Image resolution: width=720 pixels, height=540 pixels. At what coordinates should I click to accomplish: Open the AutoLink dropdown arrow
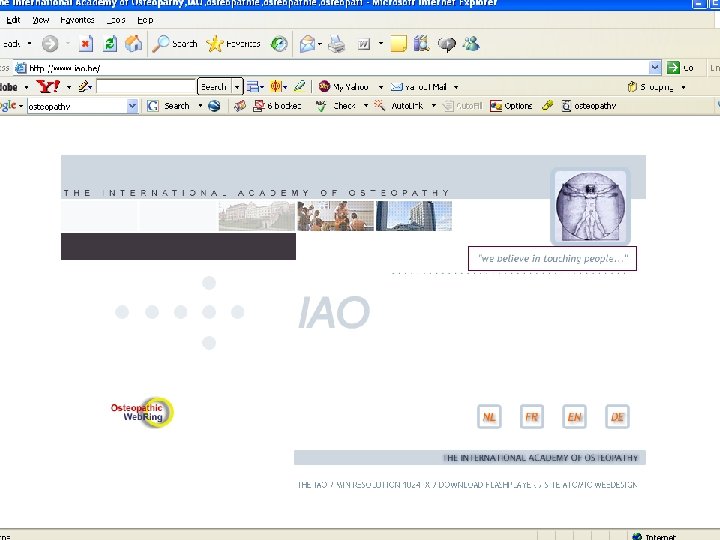(x=433, y=106)
